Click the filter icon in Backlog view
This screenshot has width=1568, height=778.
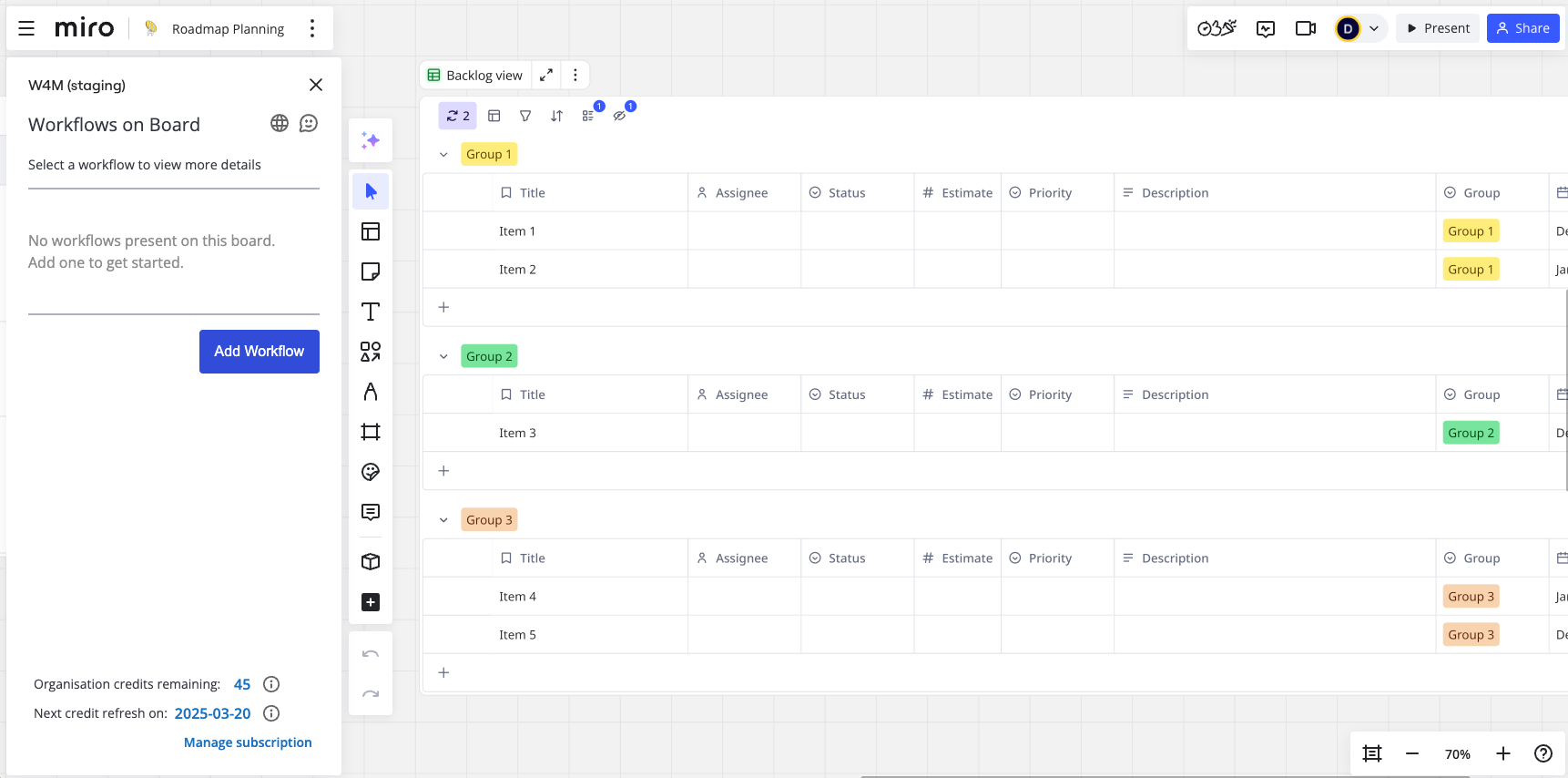pos(525,116)
